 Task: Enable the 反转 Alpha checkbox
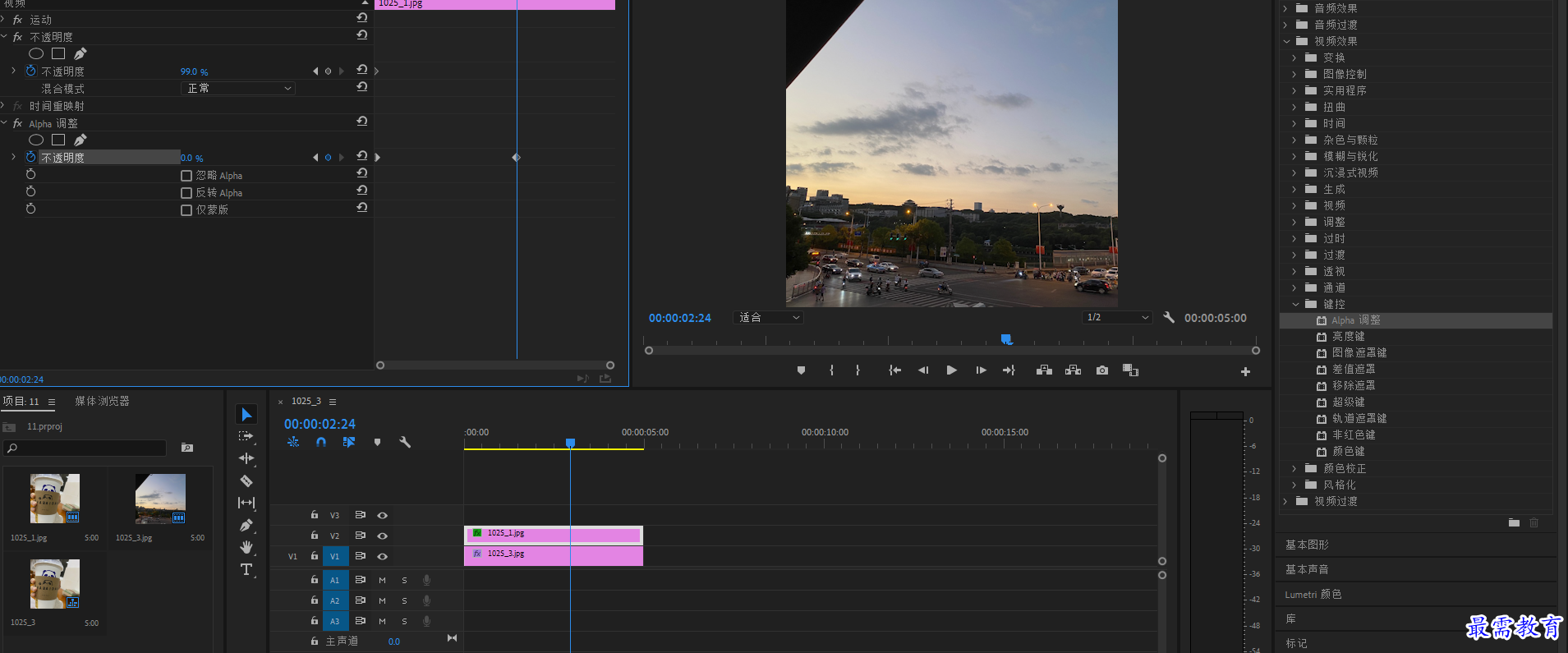186,193
